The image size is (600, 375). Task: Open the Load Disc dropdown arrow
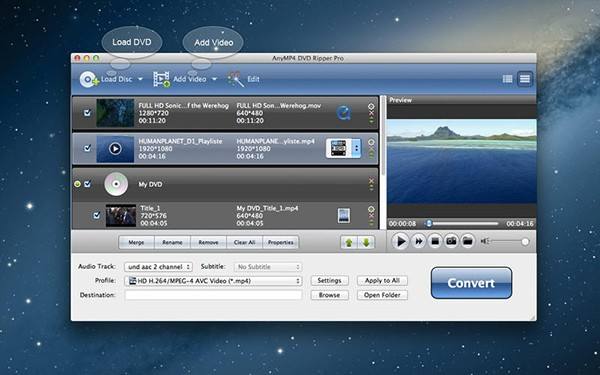(140, 79)
